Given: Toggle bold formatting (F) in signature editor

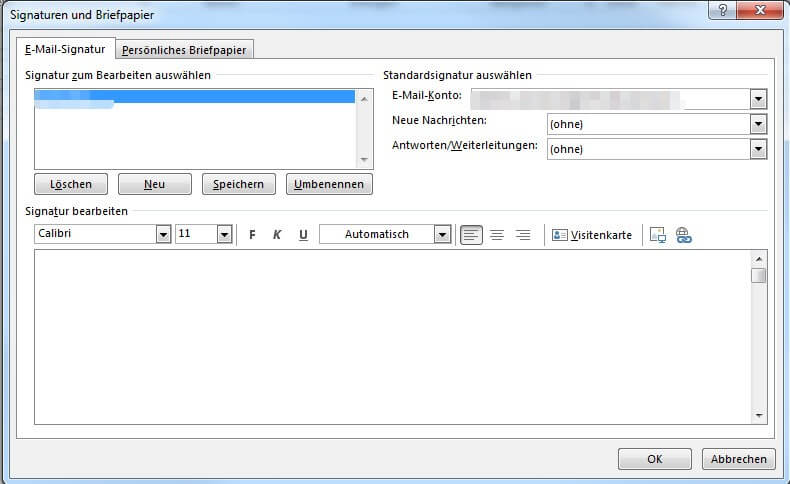Looking at the screenshot, I should click(x=252, y=235).
